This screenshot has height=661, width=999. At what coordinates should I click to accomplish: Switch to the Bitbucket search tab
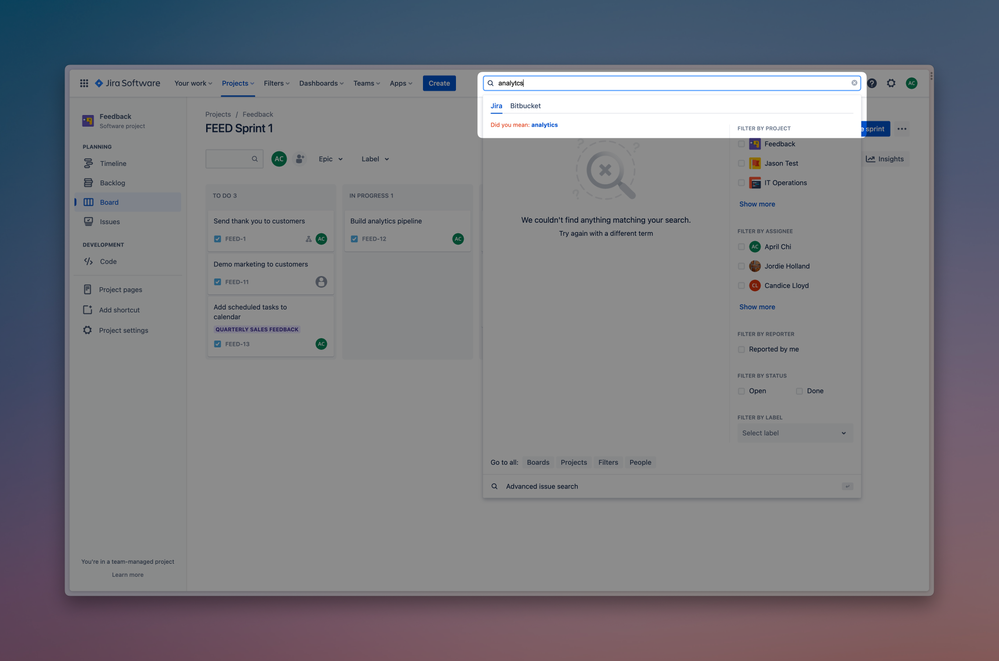(525, 106)
